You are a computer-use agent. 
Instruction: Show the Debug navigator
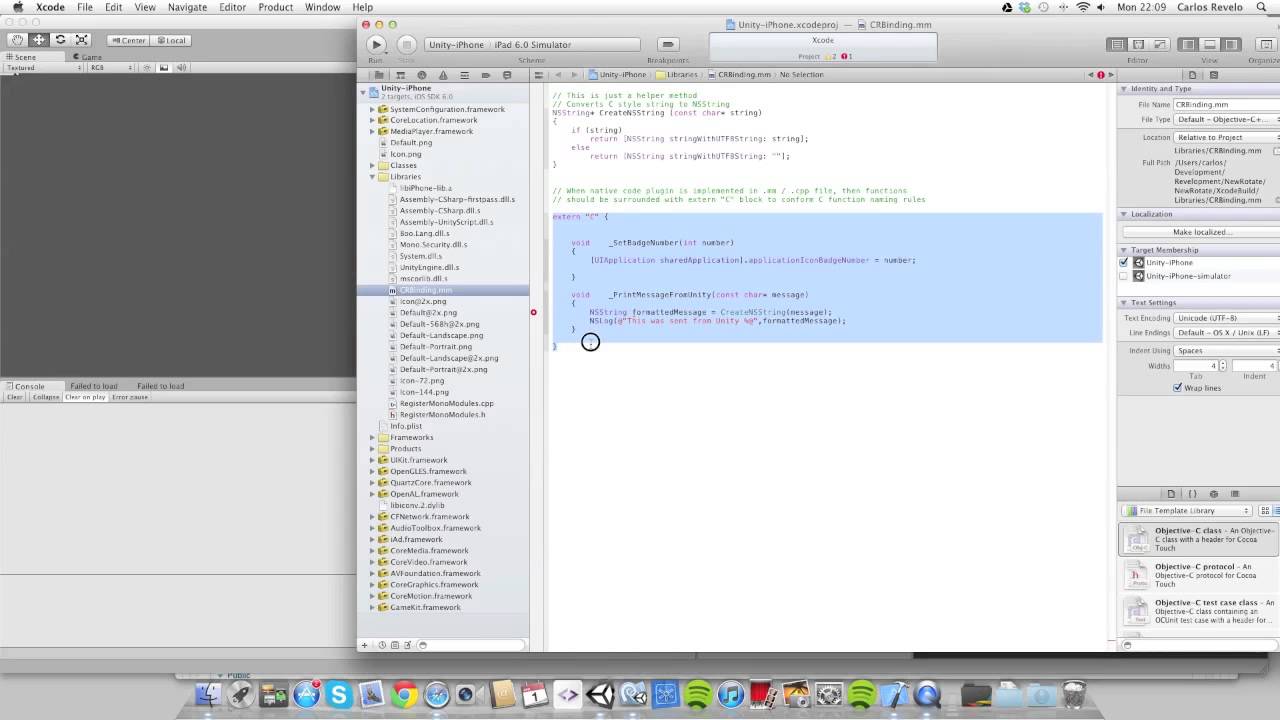464,75
